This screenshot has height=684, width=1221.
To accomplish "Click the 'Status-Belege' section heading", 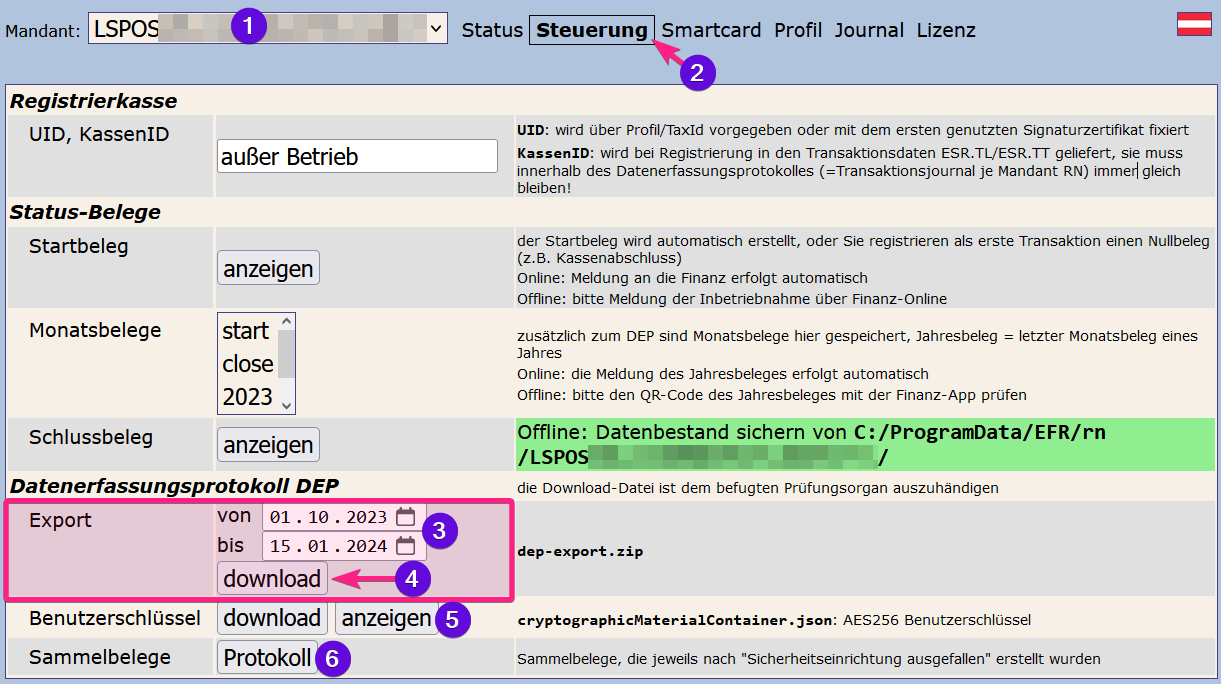I will 85,212.
